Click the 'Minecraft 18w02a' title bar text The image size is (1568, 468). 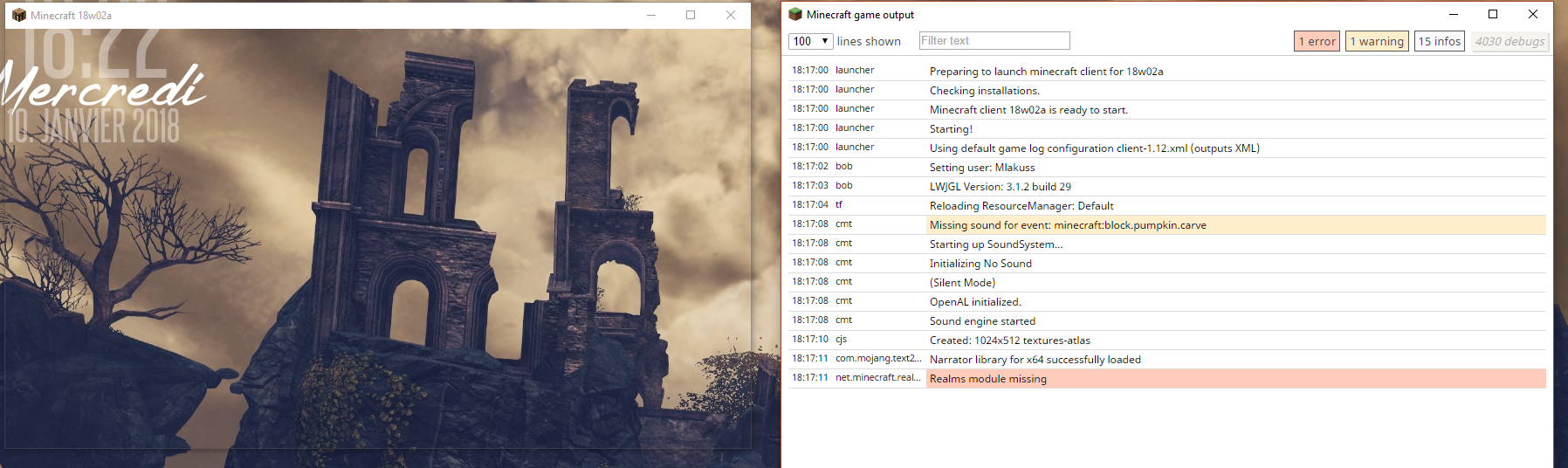pyautogui.click(x=71, y=16)
